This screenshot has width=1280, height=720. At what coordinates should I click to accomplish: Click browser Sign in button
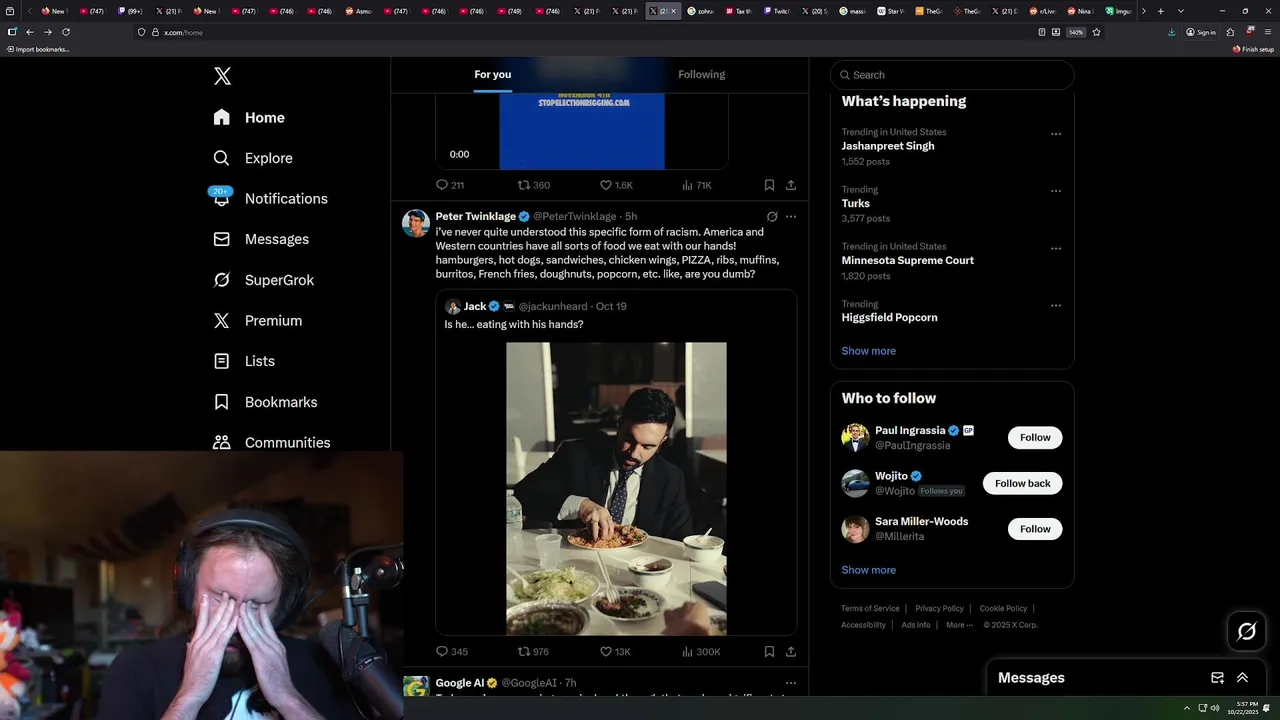click(x=1201, y=32)
